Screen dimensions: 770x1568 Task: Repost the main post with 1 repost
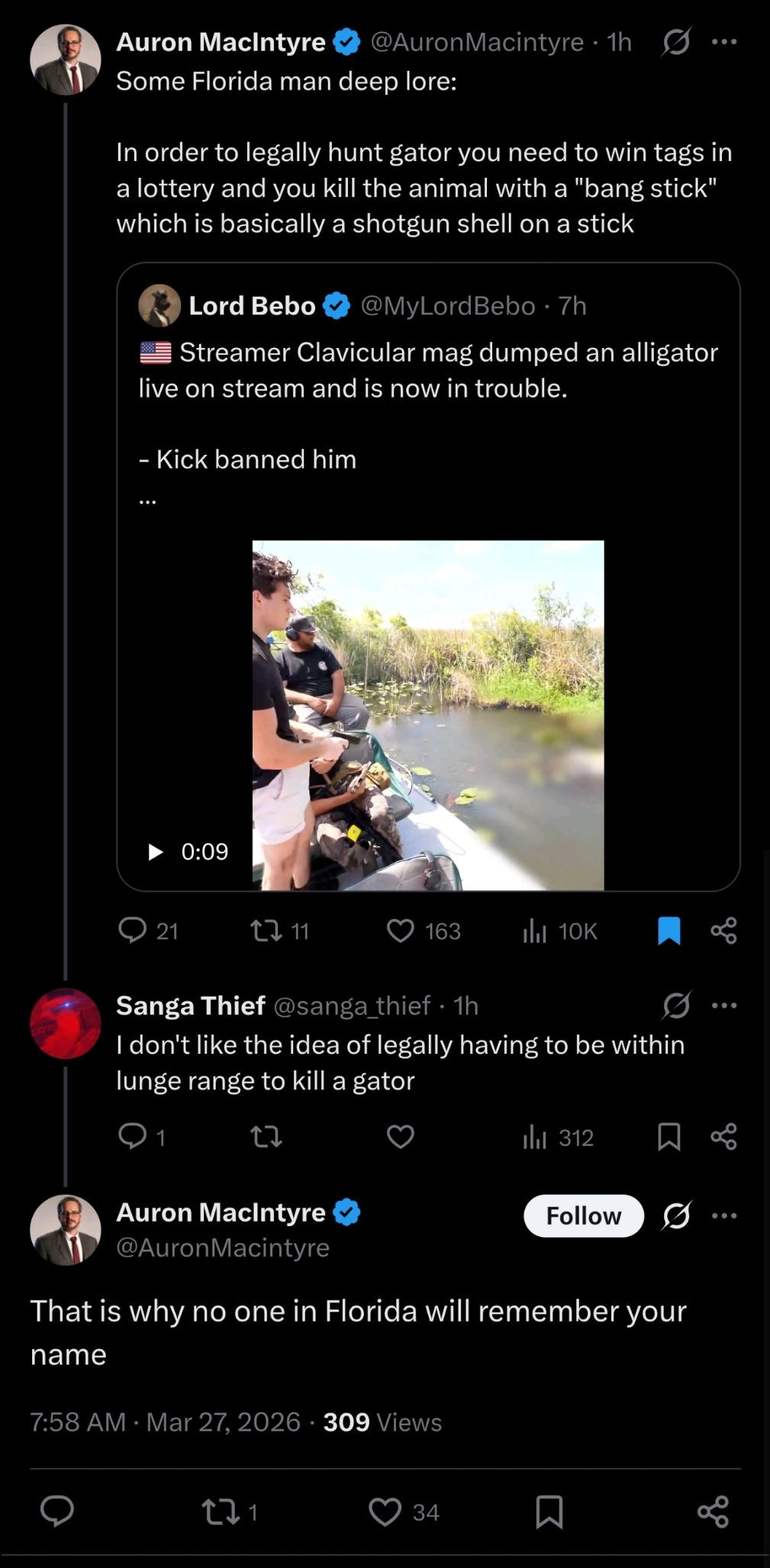coord(221,1511)
